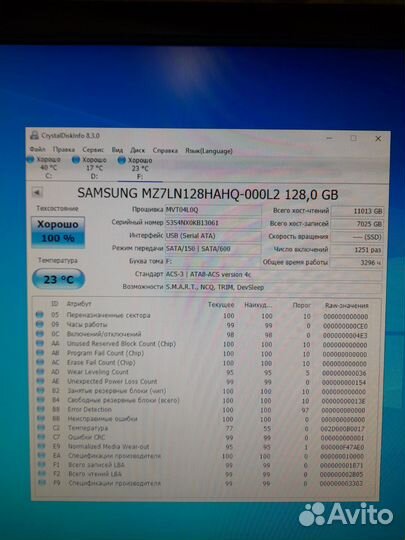This screenshot has height=540, width=405.
Task: Click the Буква тома field F:
Action: (x=213, y=261)
